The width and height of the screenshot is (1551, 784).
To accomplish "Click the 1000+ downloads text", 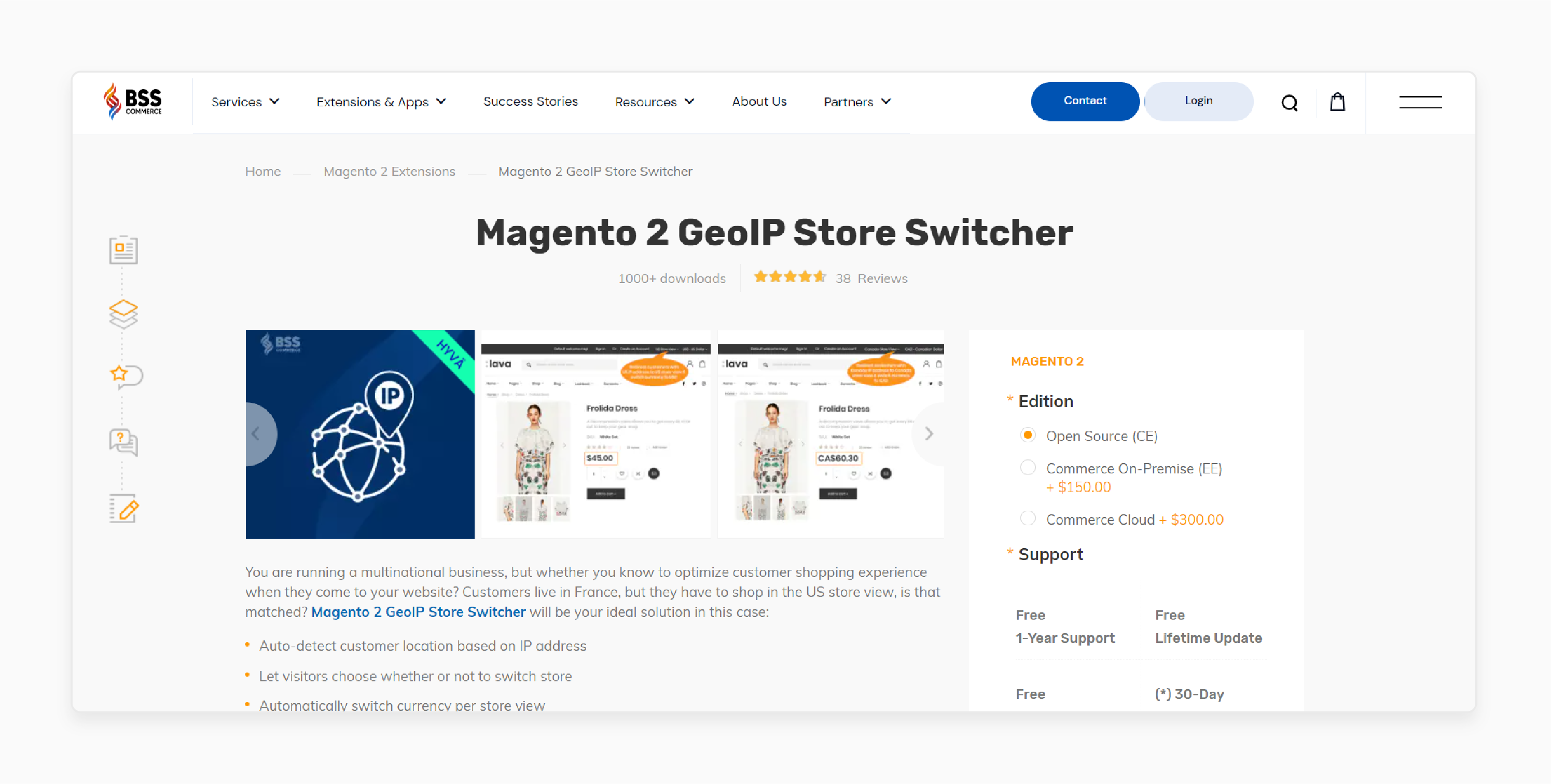I will pyautogui.click(x=672, y=278).
